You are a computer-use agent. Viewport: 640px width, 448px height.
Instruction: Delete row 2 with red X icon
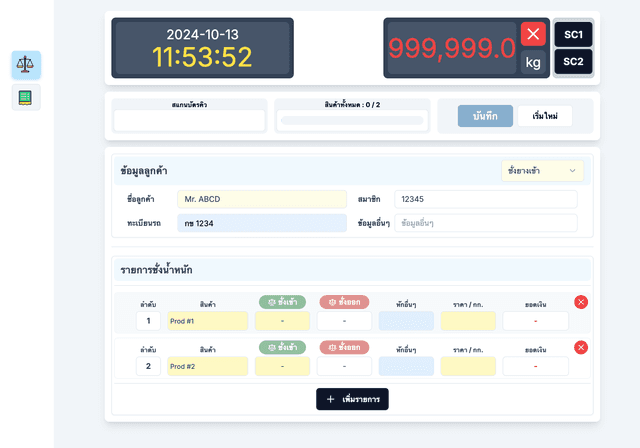pos(581,347)
